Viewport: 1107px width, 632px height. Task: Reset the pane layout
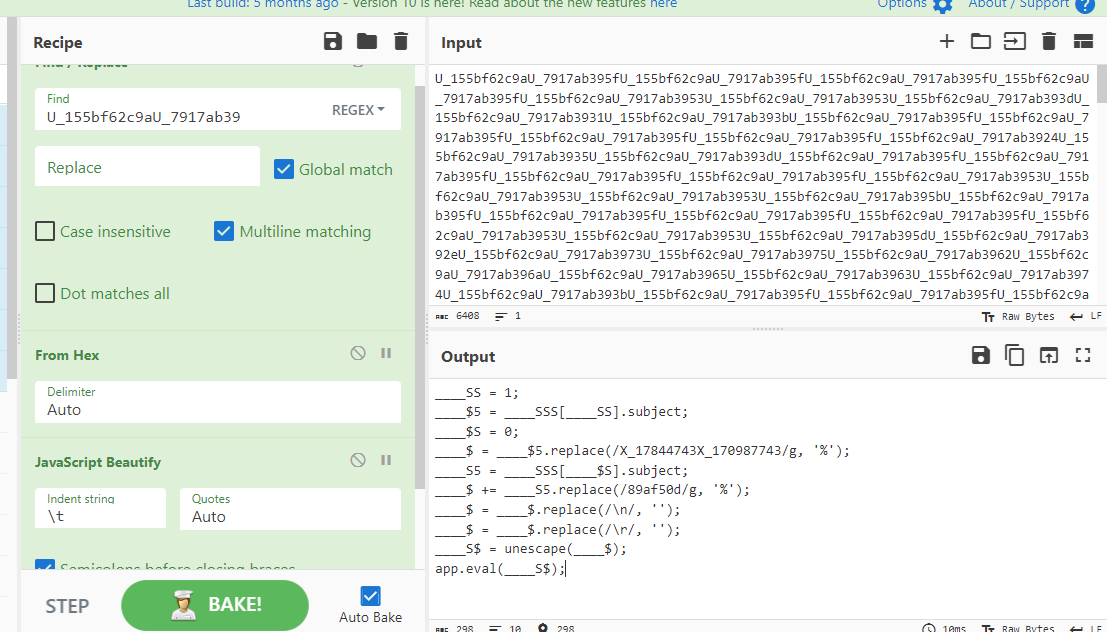1082,41
